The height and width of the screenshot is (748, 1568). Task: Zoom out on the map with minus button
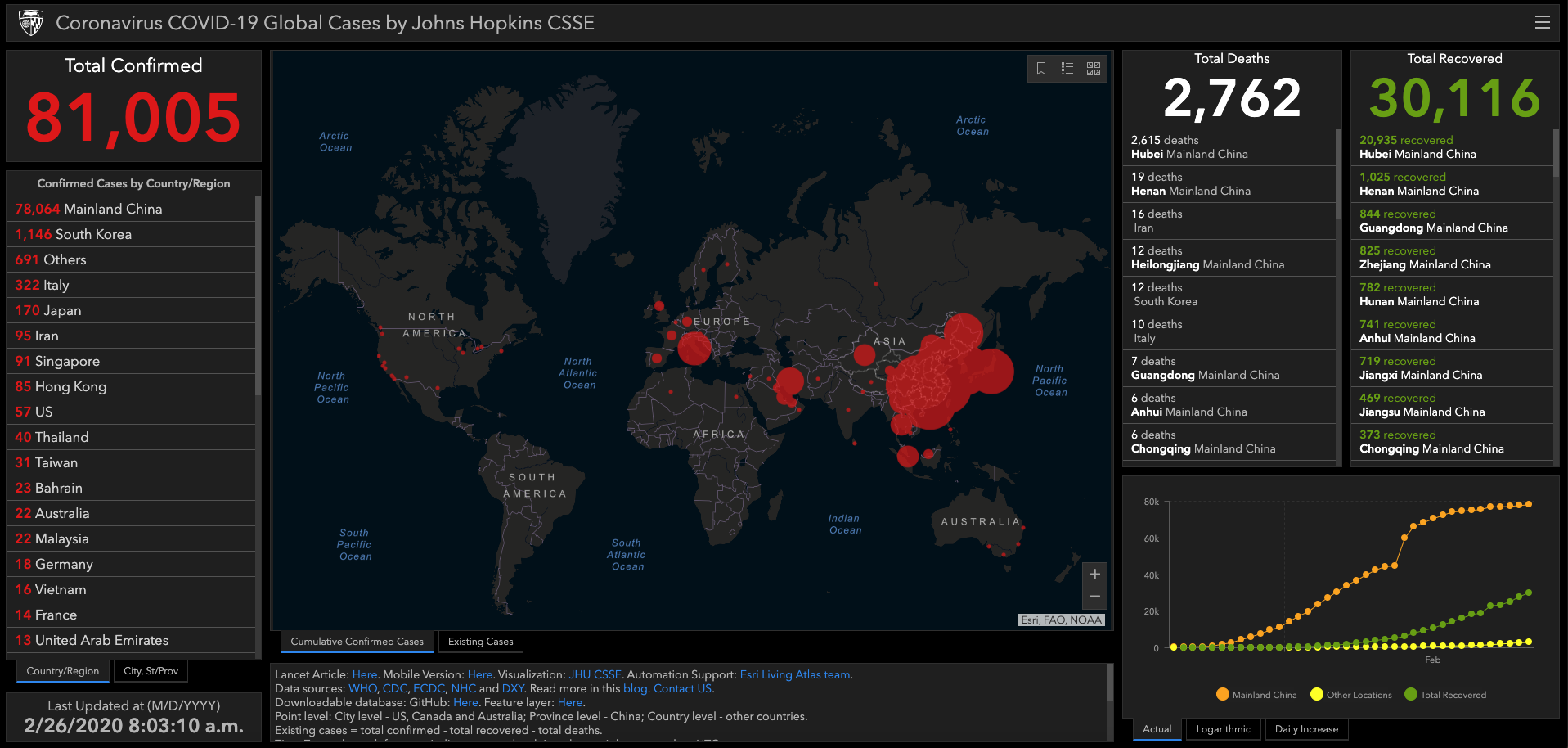pos(1094,597)
